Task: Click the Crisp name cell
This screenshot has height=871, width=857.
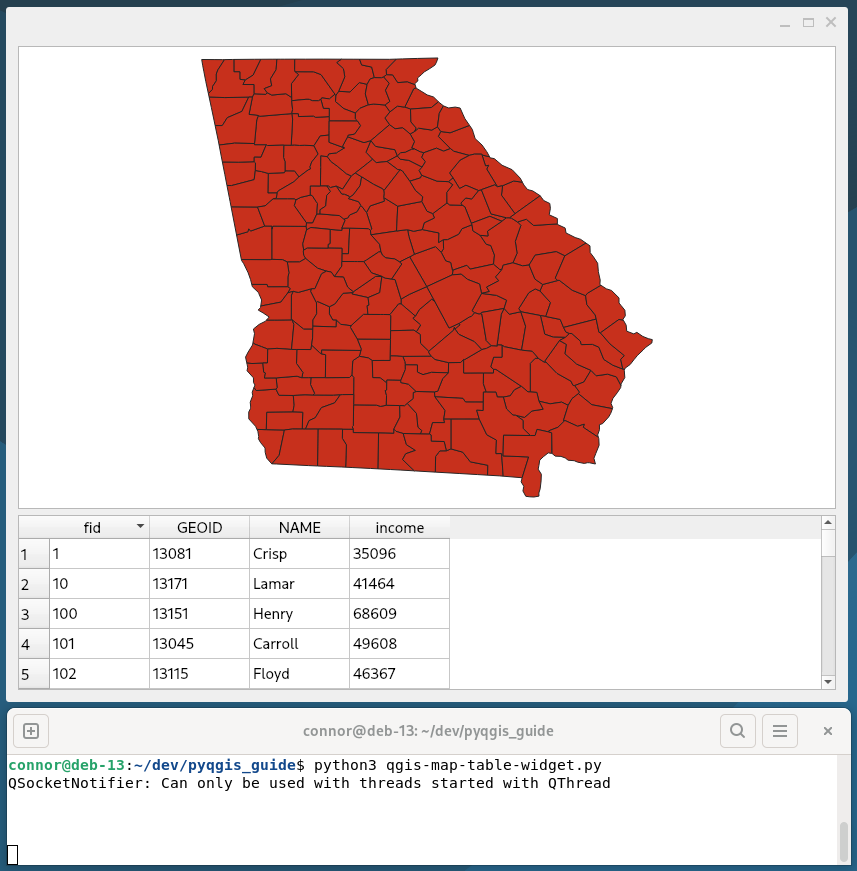Action: click(299, 554)
